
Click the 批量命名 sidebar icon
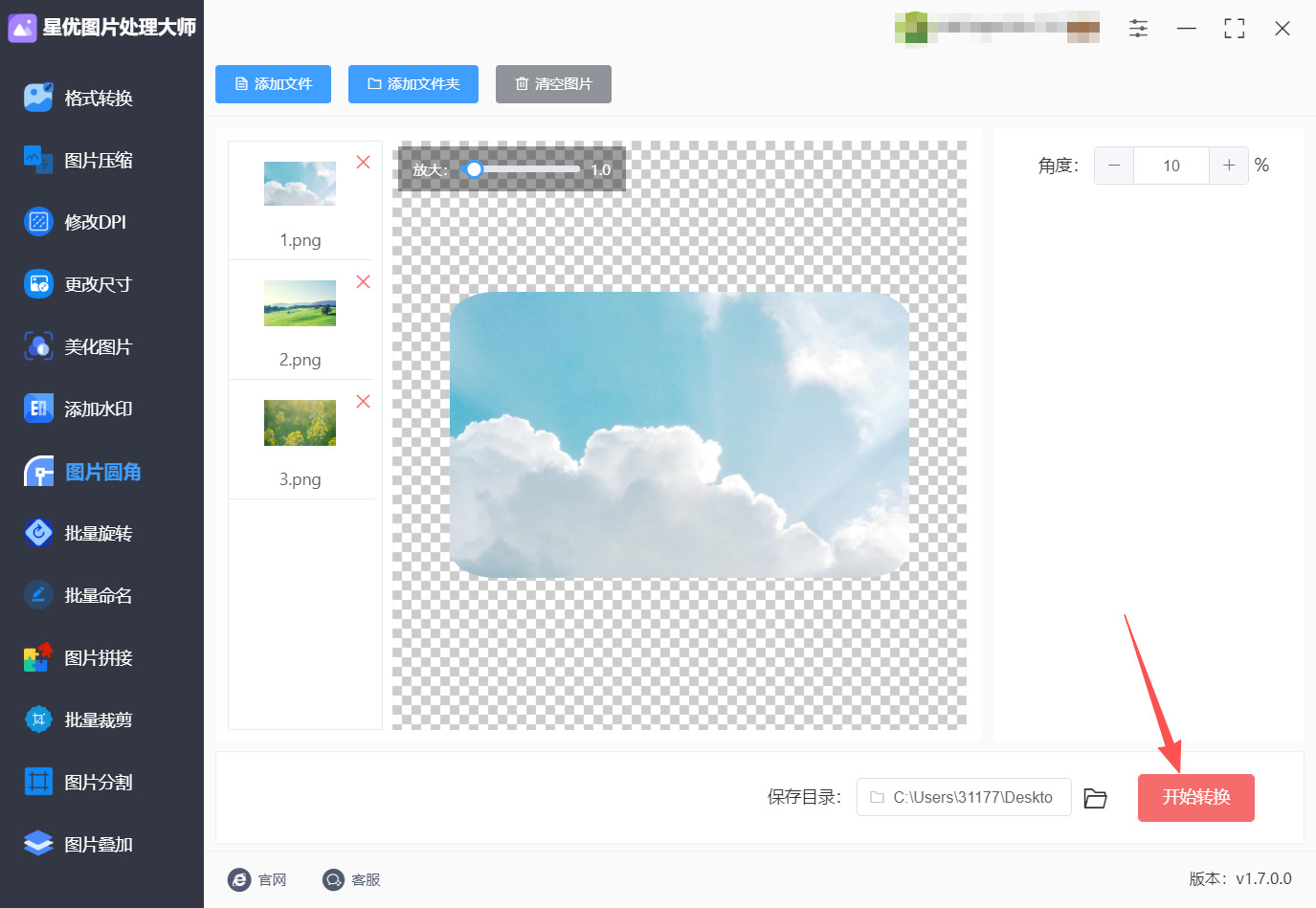(38, 595)
